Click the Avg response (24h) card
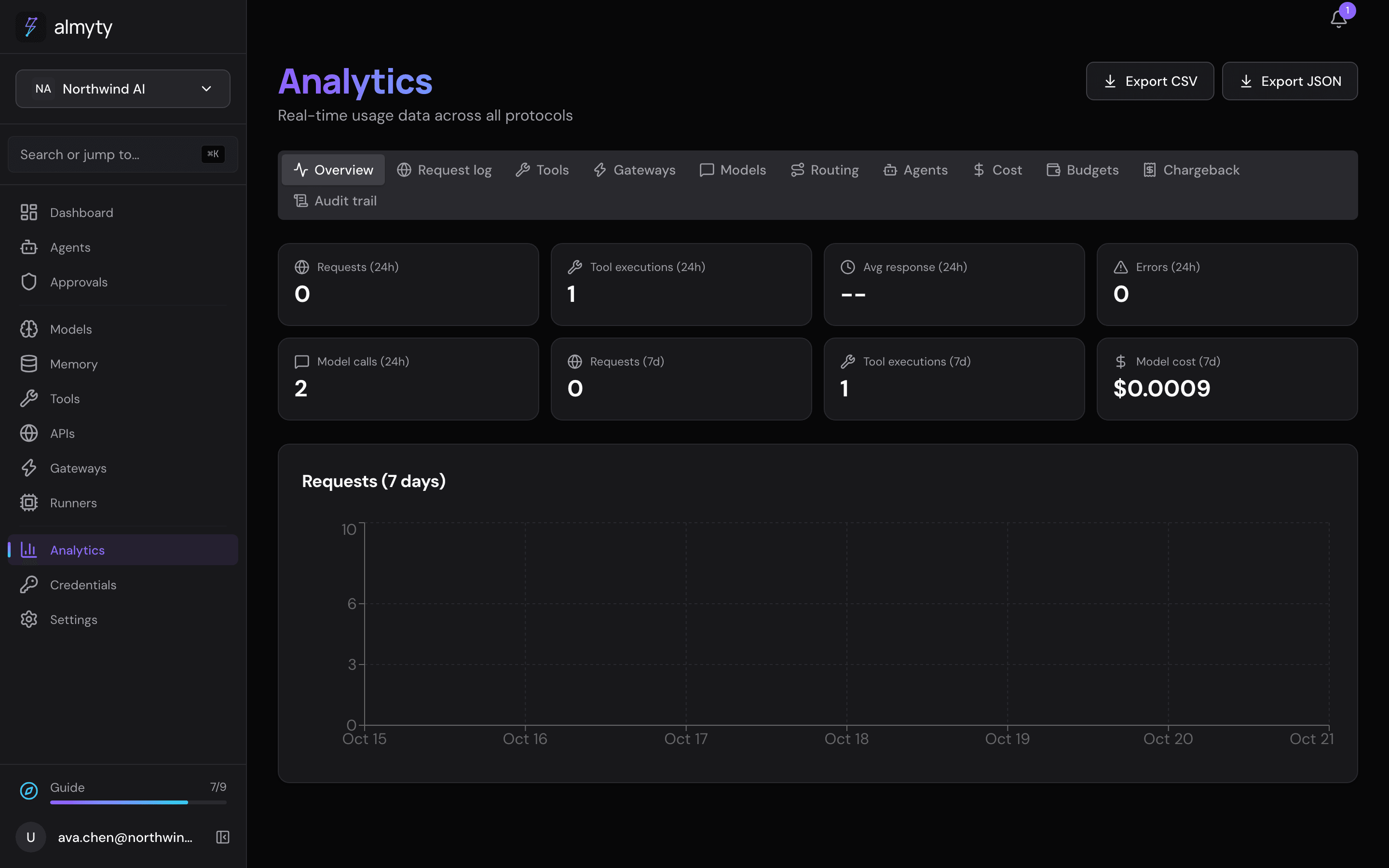Screen dimensions: 1389x868 click(x=954, y=284)
